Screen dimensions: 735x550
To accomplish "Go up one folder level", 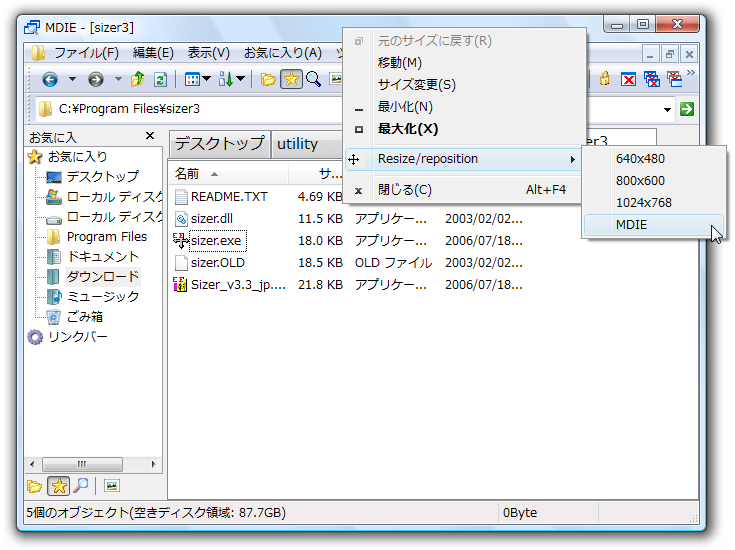I will click(137, 79).
